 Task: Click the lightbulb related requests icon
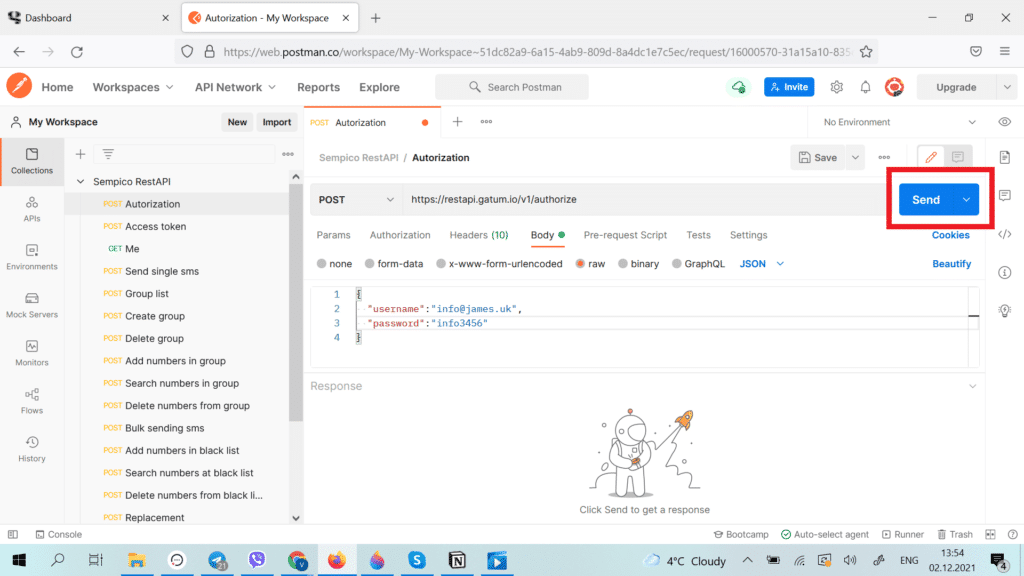[1004, 310]
